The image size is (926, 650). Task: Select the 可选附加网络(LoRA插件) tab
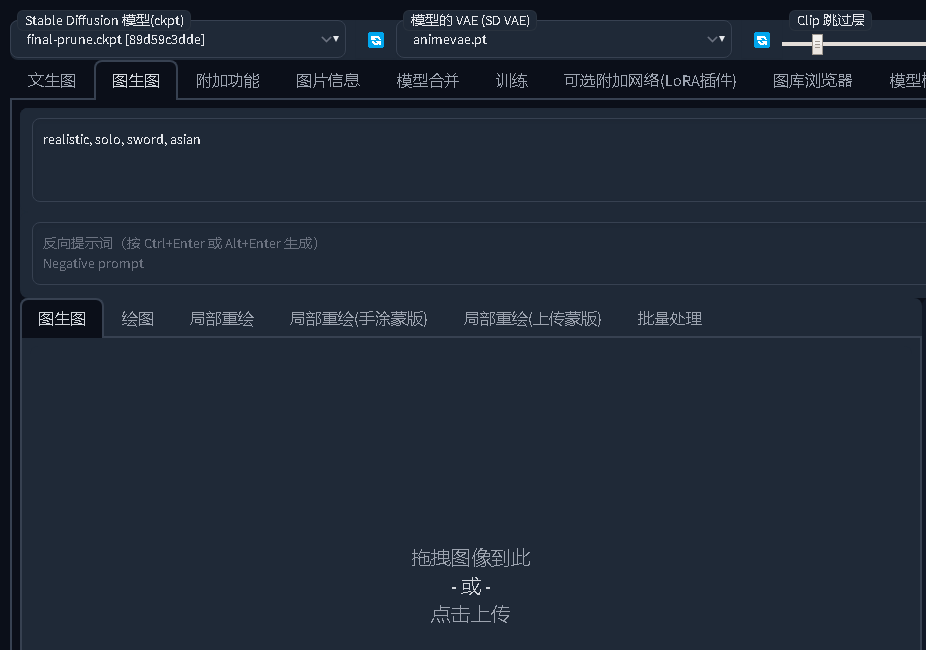[x=649, y=81]
